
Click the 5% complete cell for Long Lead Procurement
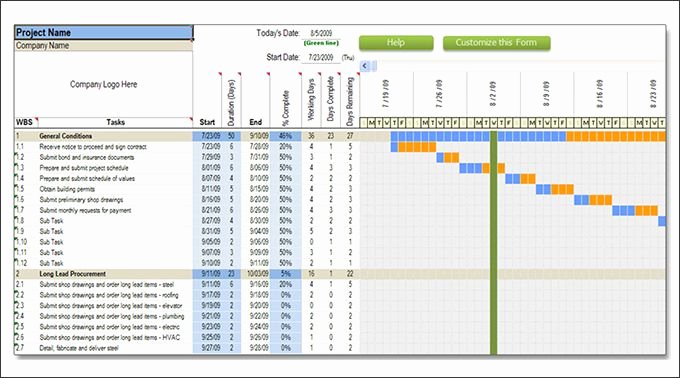tap(285, 274)
